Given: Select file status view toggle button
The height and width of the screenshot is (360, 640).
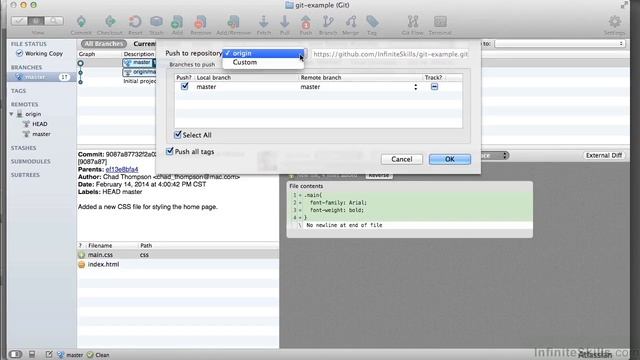Looking at the screenshot, I should coord(19,21).
